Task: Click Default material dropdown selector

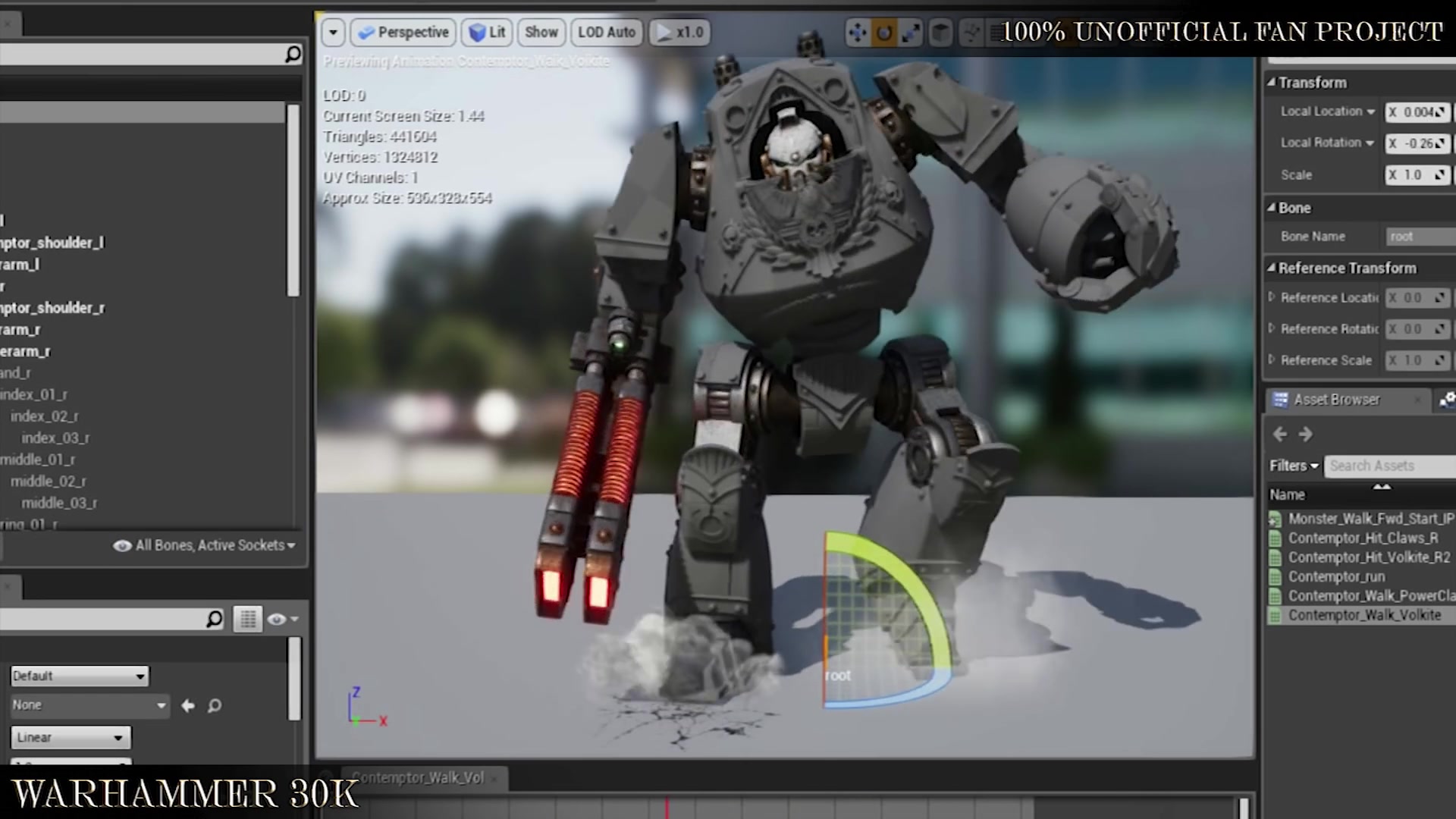Action: [x=78, y=675]
